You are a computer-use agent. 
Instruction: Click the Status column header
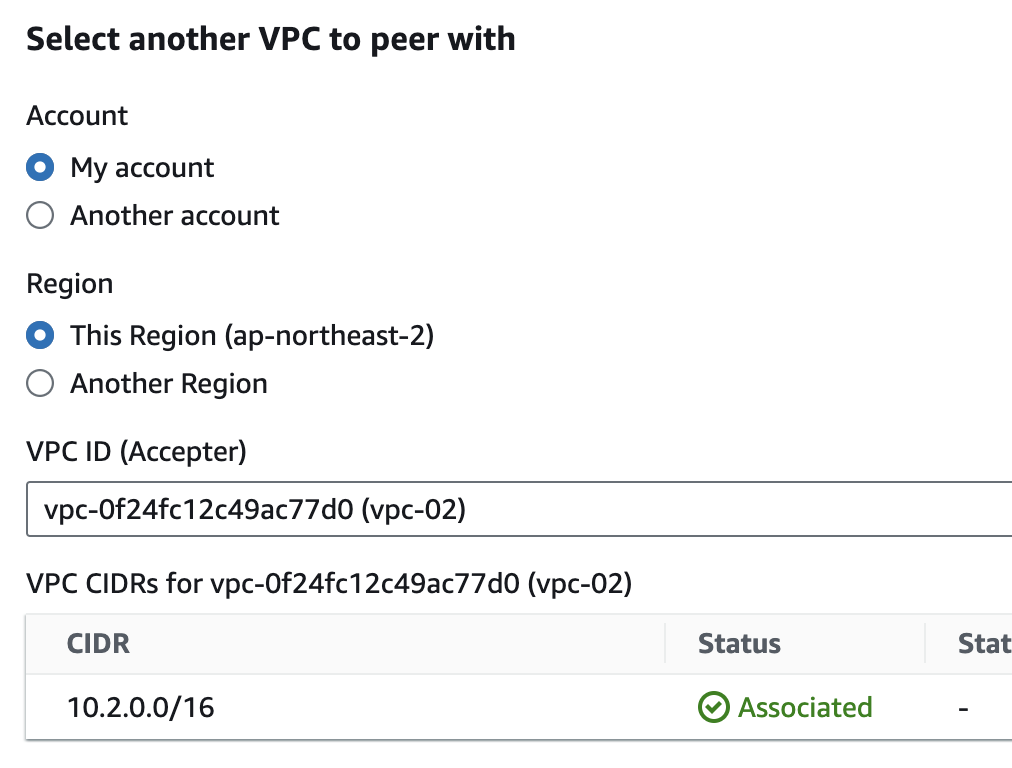pos(739,643)
